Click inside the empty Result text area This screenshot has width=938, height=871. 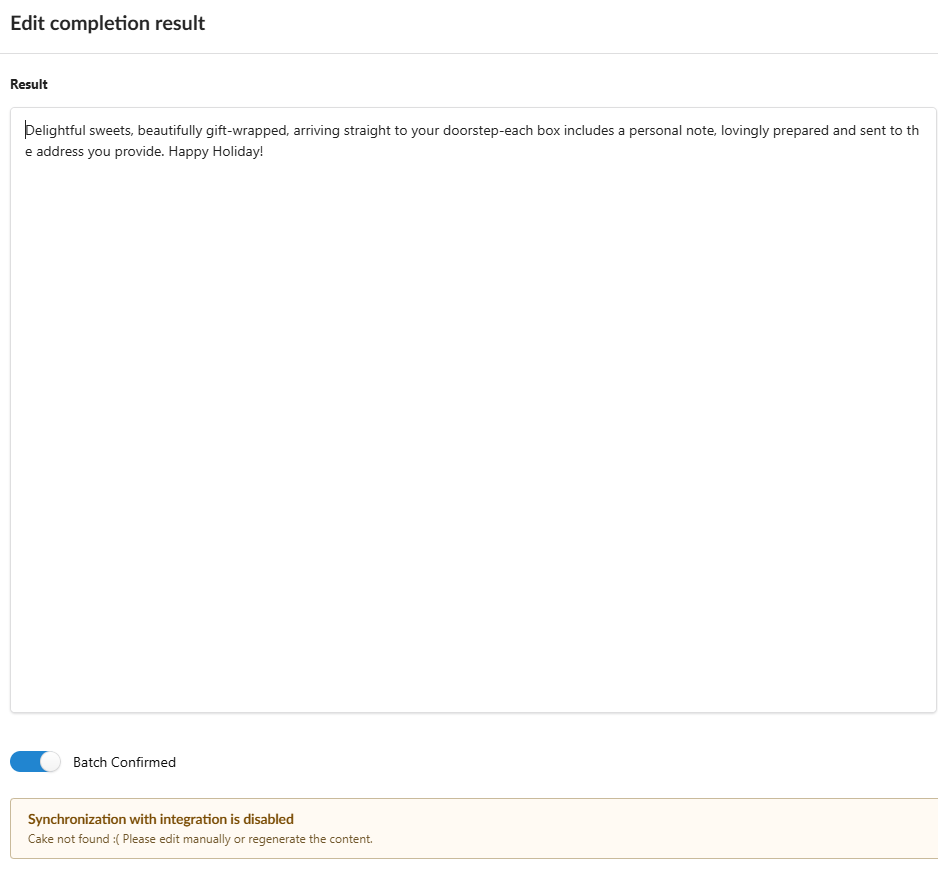coord(473,431)
